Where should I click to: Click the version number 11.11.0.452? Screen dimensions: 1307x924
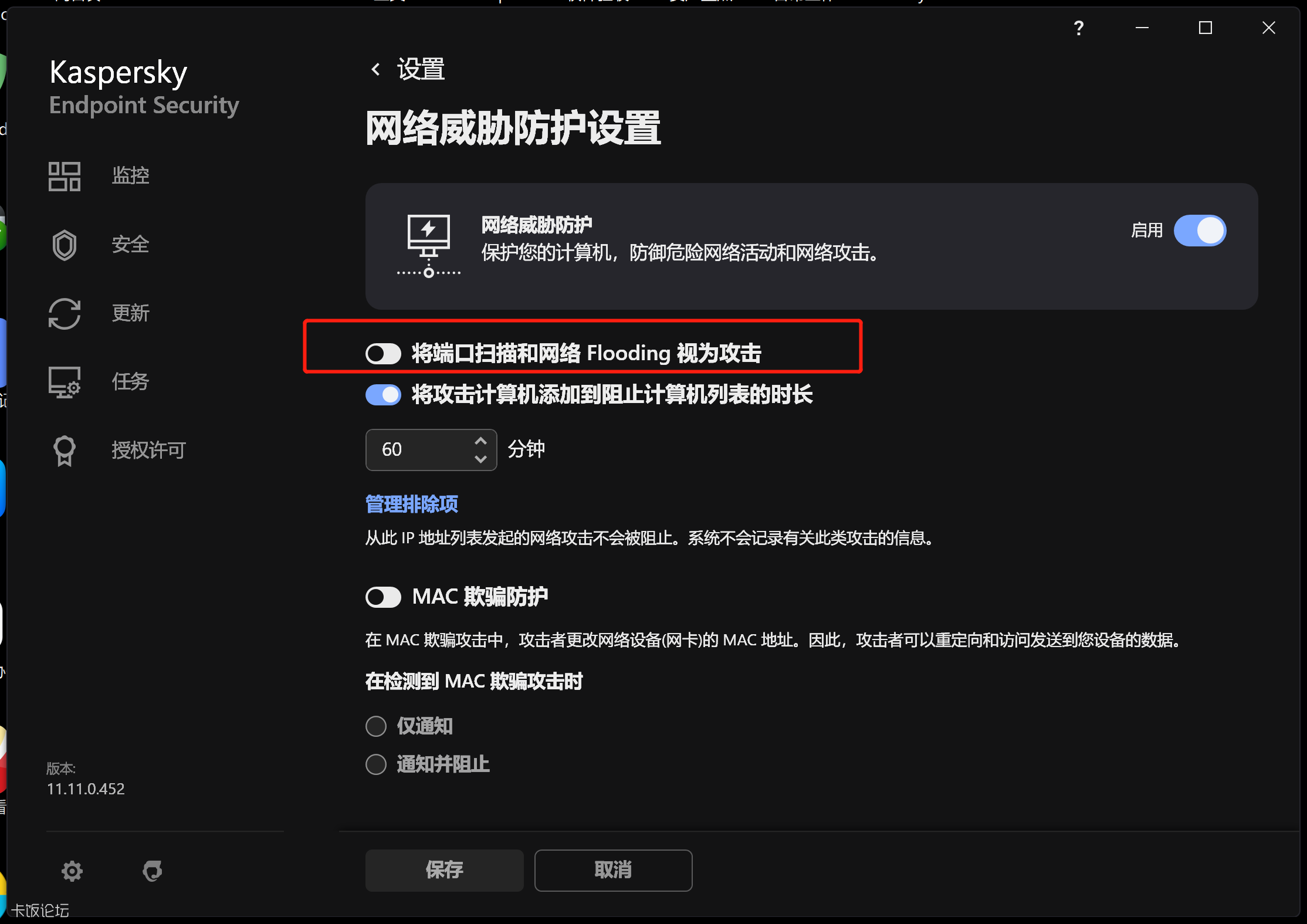86,789
